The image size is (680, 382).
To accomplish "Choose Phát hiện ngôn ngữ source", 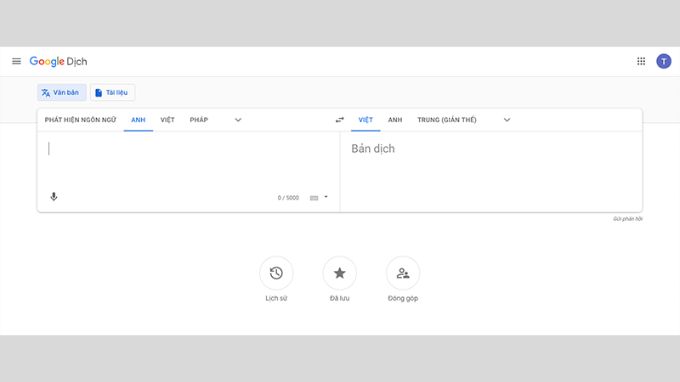I will pos(80,120).
